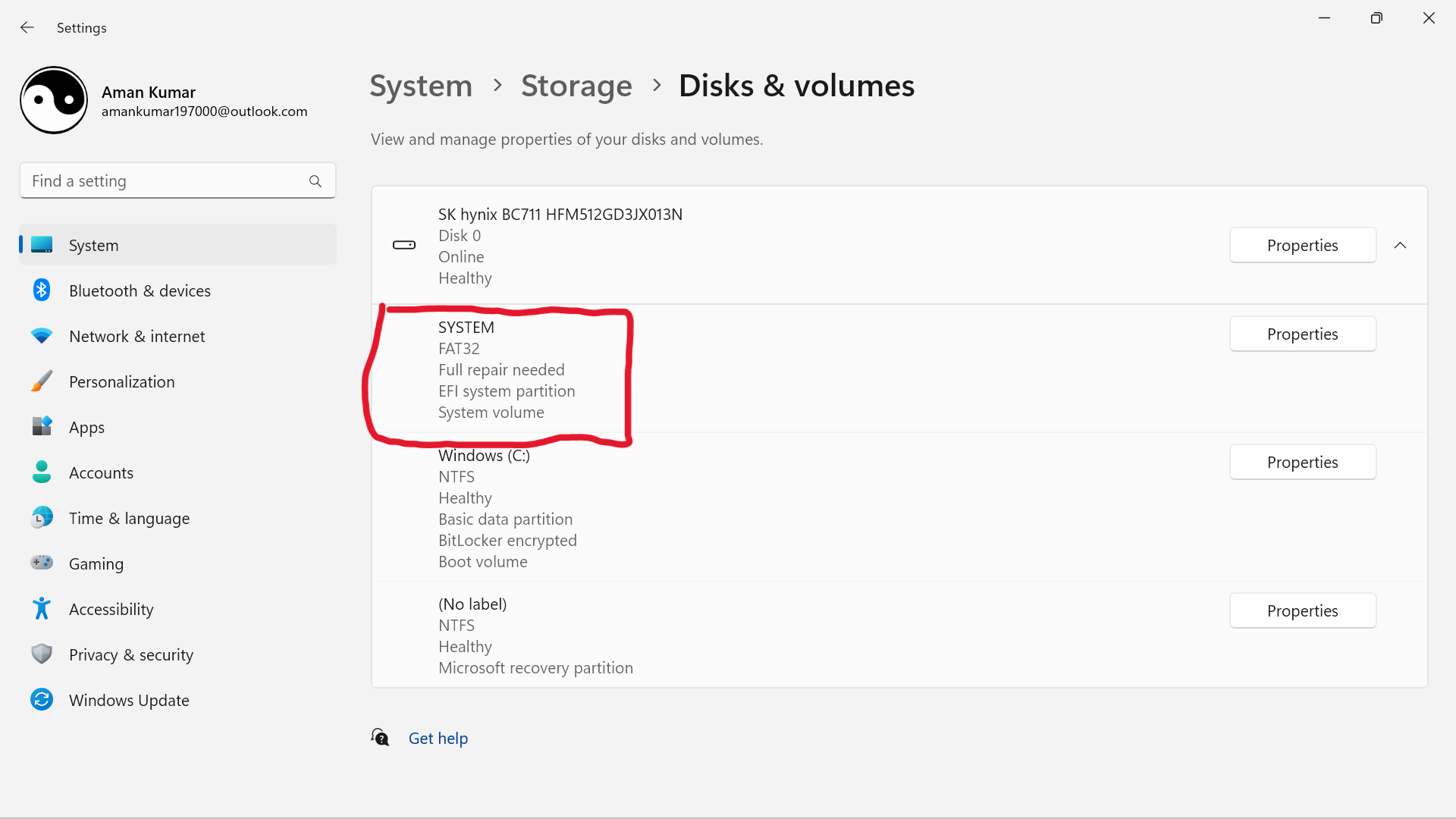The width and height of the screenshot is (1456, 819).
Task: Click the Accessibility figure icon
Action: point(42,608)
